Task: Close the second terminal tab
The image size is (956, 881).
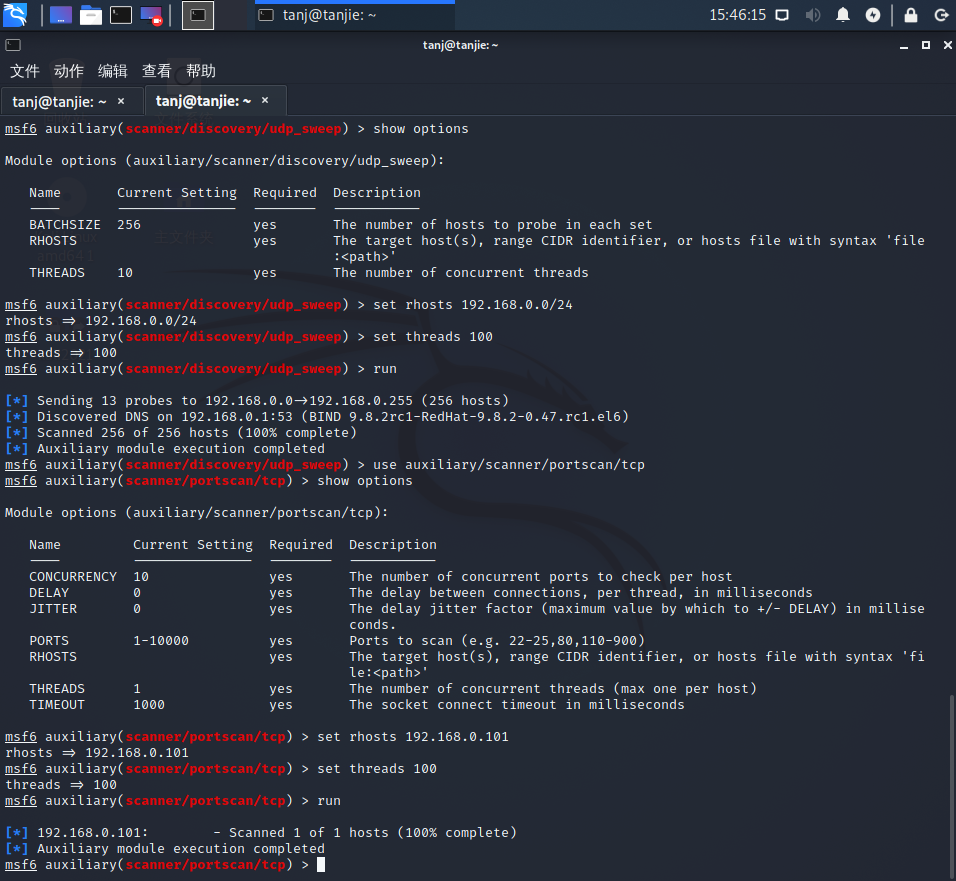Action: (265, 100)
